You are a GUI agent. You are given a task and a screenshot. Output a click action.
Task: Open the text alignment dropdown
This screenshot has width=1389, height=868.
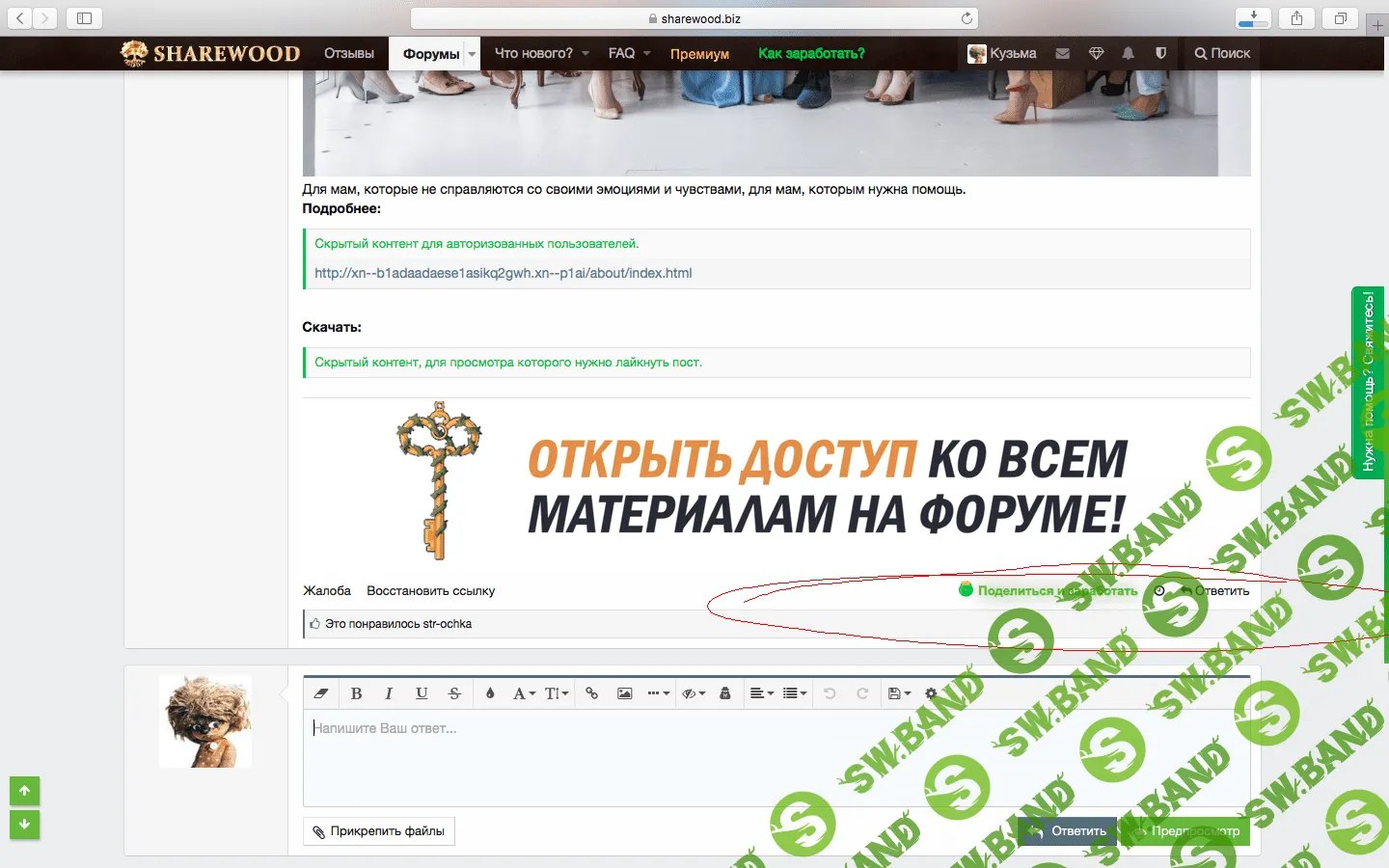coord(761,693)
